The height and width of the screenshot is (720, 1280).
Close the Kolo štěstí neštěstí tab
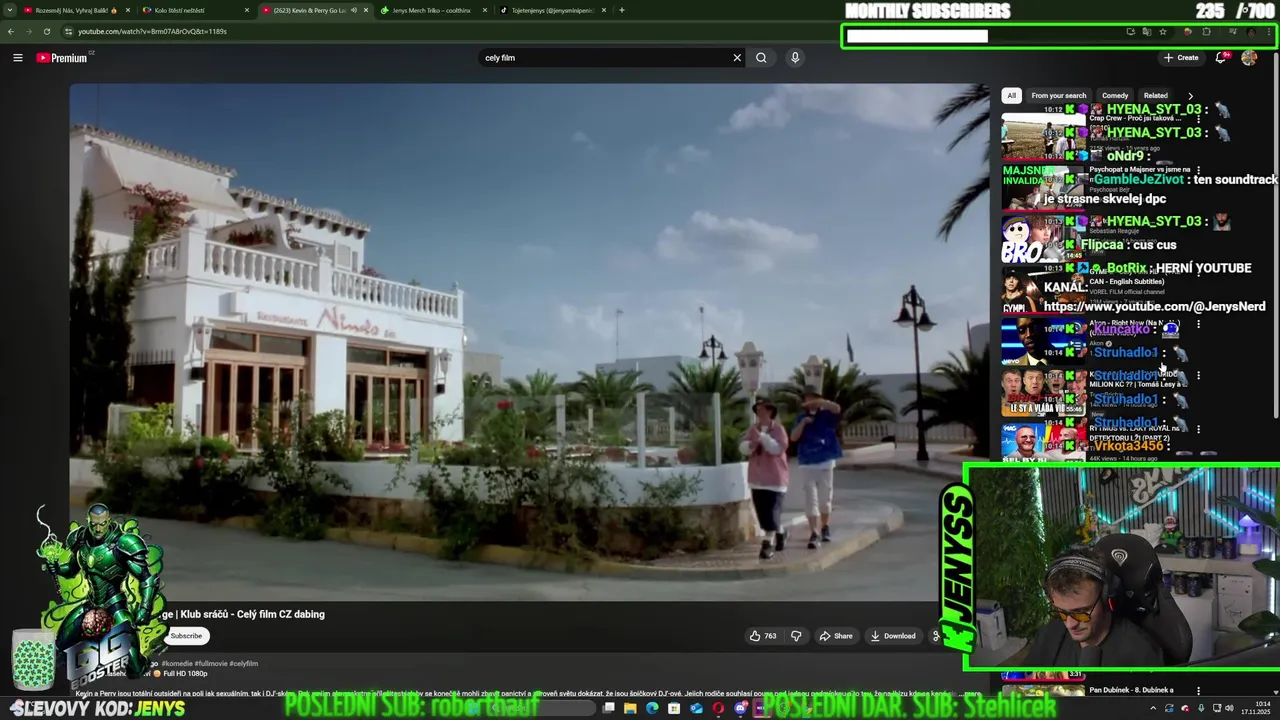point(247,10)
